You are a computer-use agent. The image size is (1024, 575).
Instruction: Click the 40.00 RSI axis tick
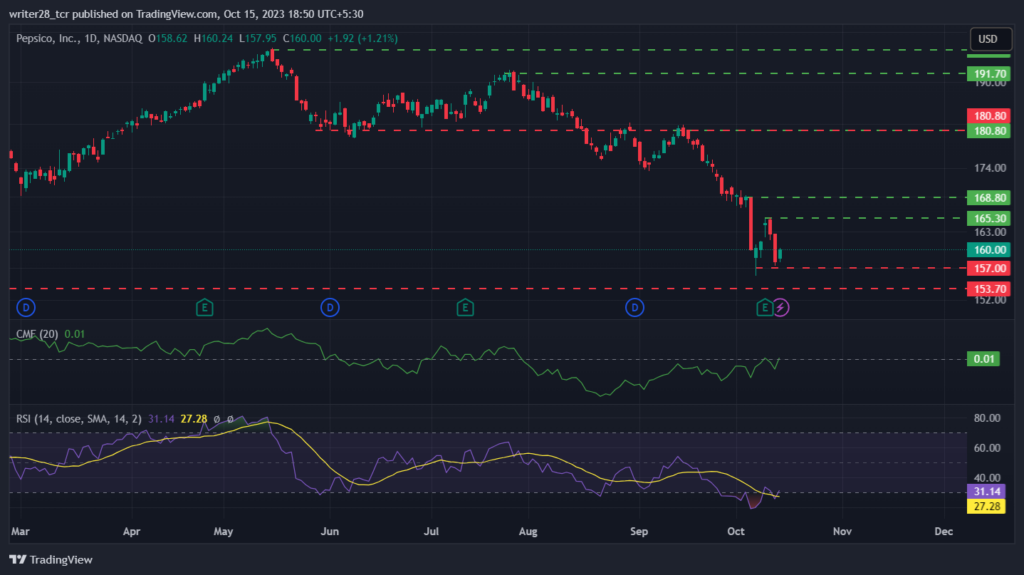[x=987, y=478]
